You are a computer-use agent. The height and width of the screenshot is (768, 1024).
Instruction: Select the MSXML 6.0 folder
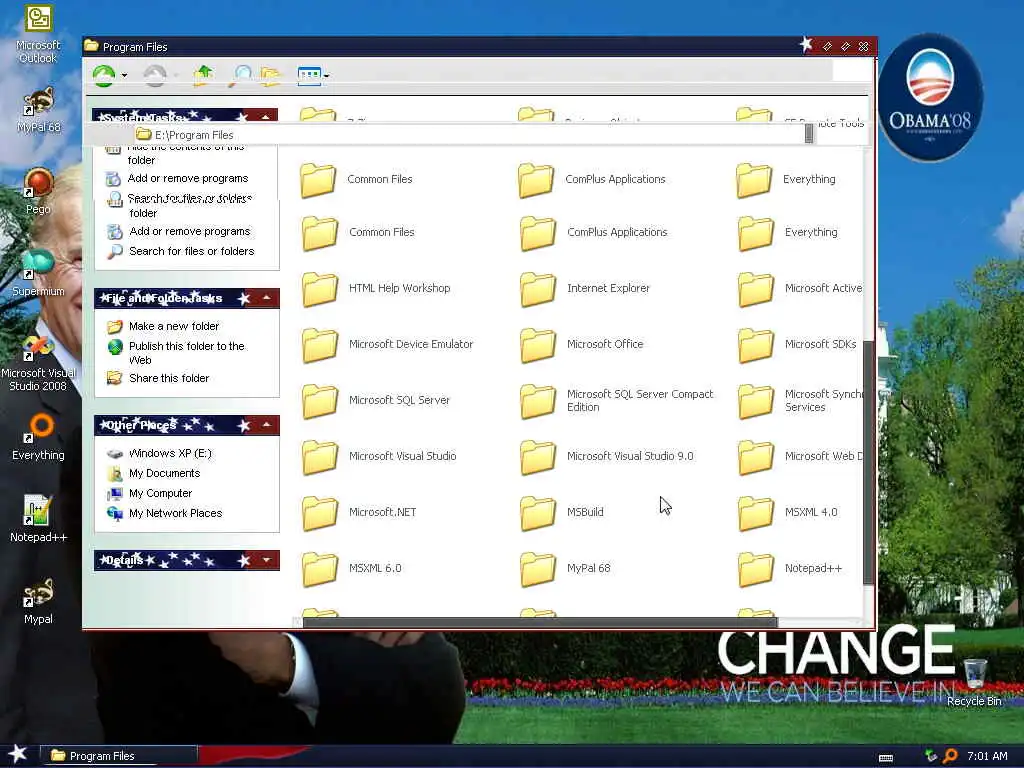point(351,569)
